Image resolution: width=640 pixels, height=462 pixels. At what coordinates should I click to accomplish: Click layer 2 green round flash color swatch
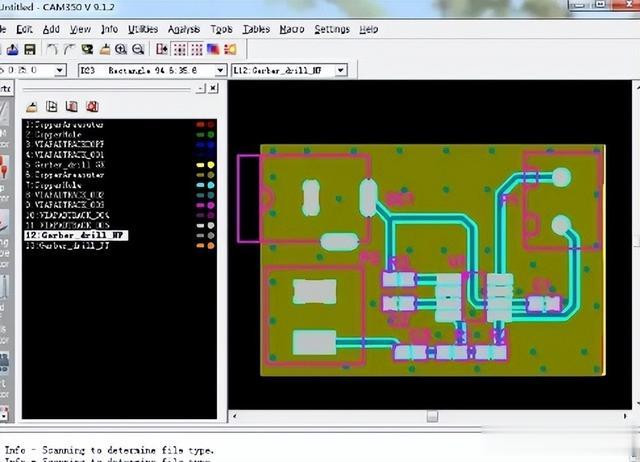click(211, 135)
